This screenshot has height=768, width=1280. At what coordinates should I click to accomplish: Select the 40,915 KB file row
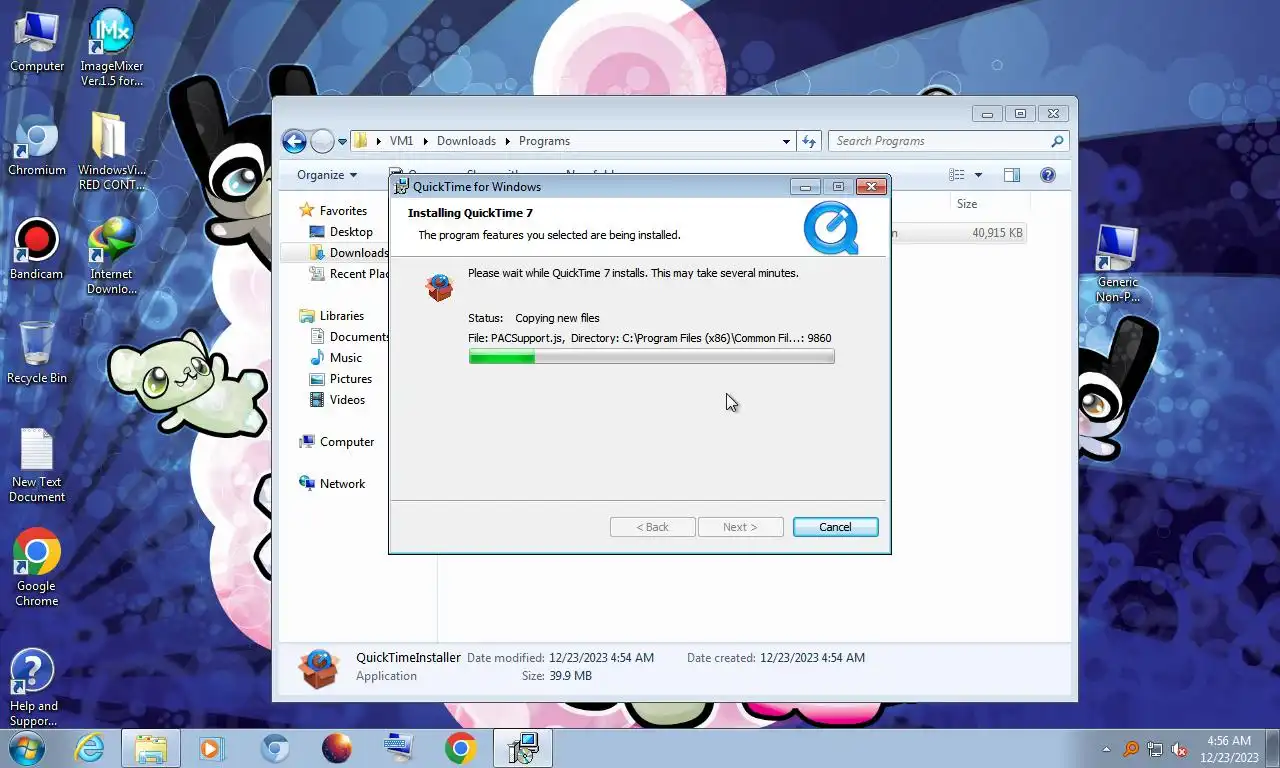pos(958,233)
